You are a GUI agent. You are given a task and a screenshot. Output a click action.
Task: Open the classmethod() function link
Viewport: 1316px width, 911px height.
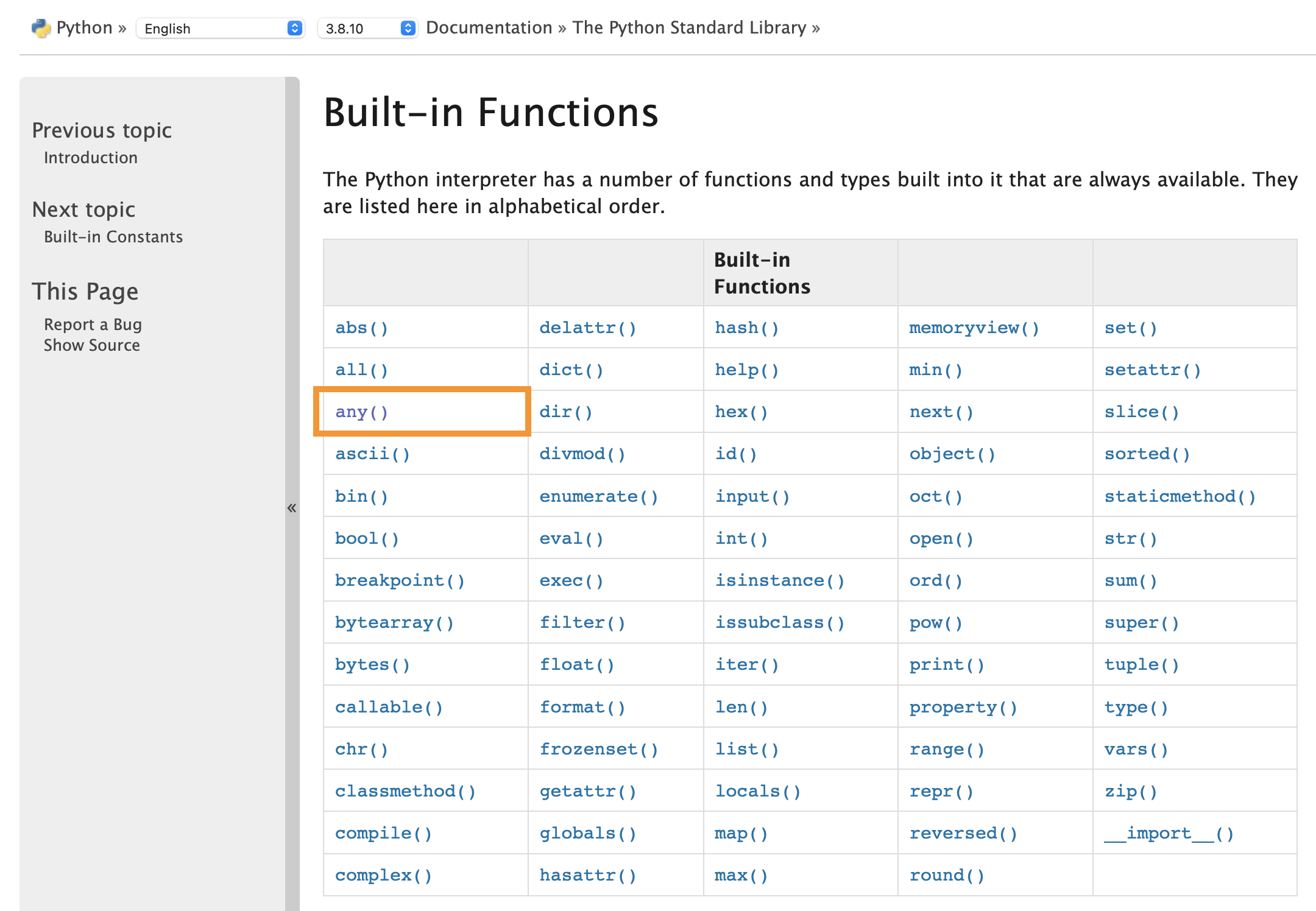[405, 791]
